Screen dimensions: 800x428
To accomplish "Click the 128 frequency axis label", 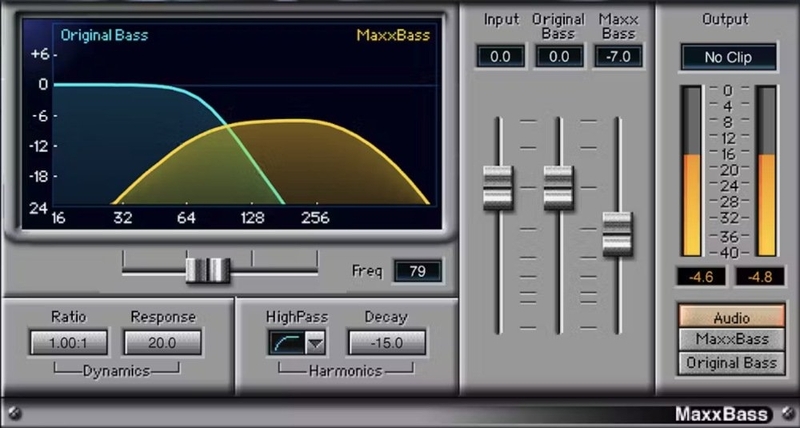I will (253, 218).
